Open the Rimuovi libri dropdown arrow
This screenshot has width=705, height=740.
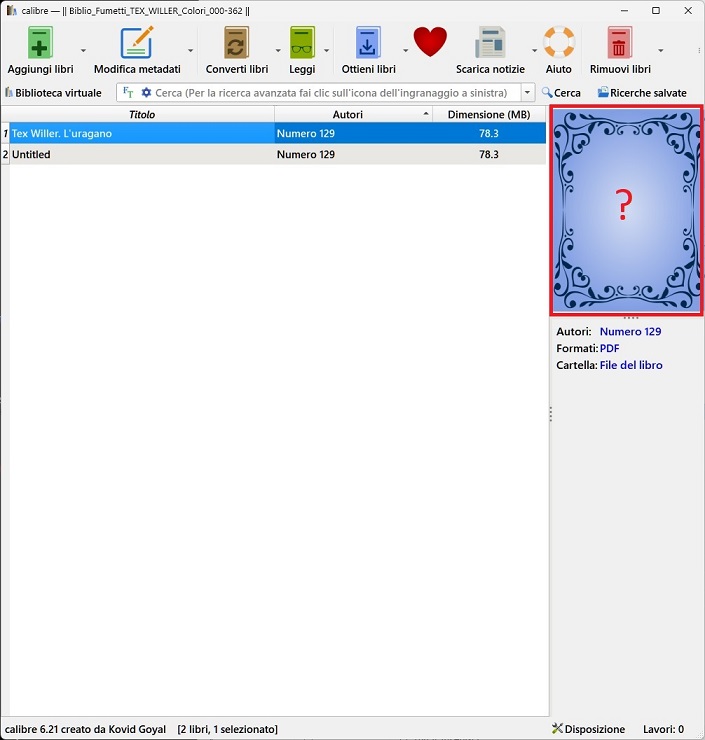pos(661,50)
